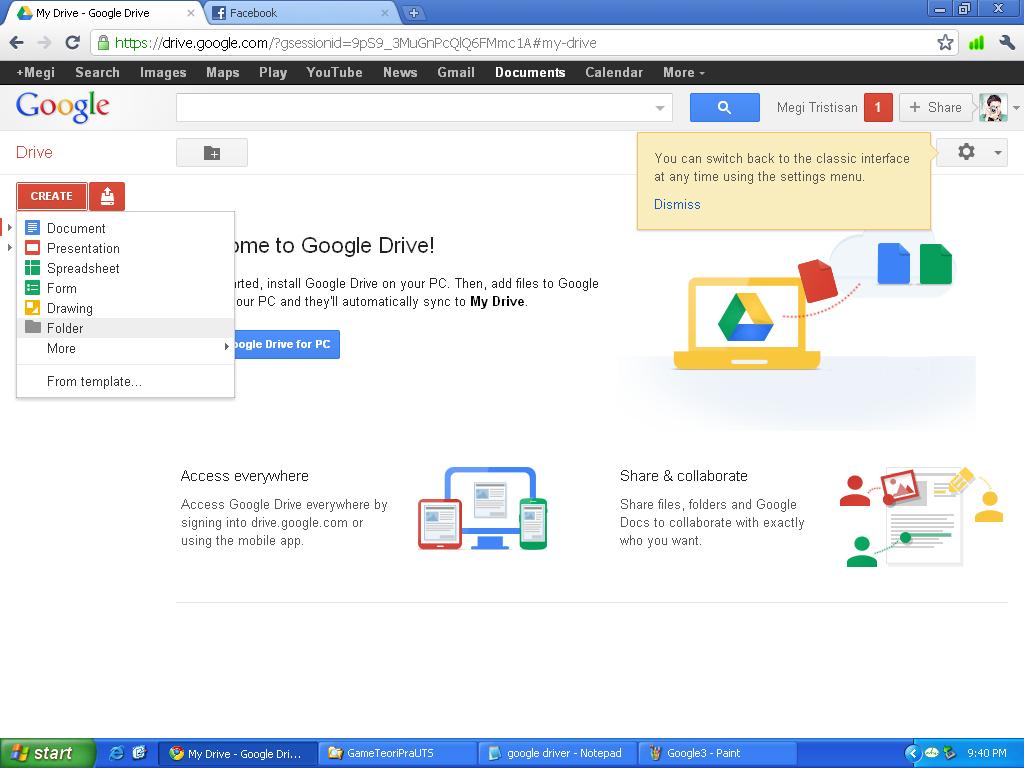The image size is (1024, 768).
Task: Click the red notification badge showing 1
Action: [878, 107]
